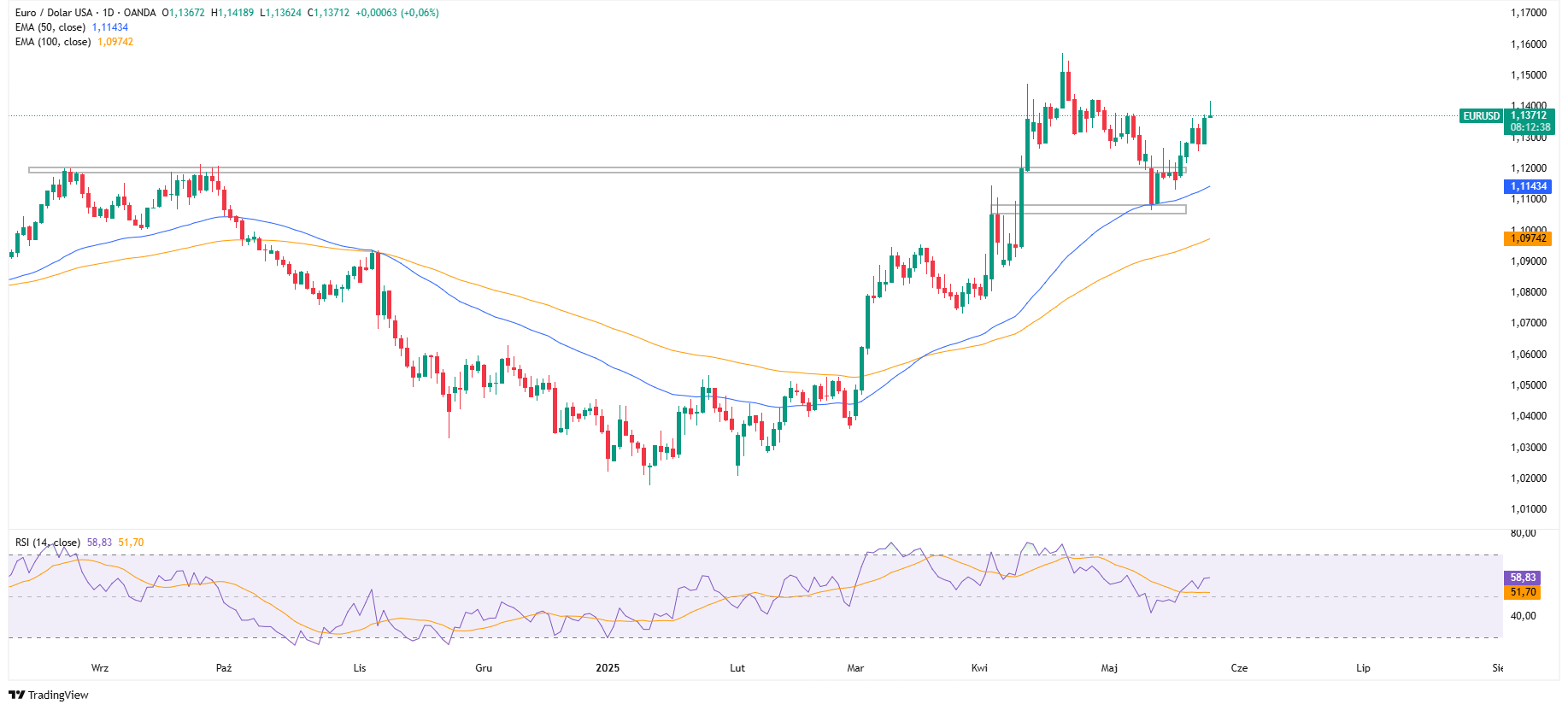
Task: Click the RSI legend value 58,83
Action: click(99, 543)
